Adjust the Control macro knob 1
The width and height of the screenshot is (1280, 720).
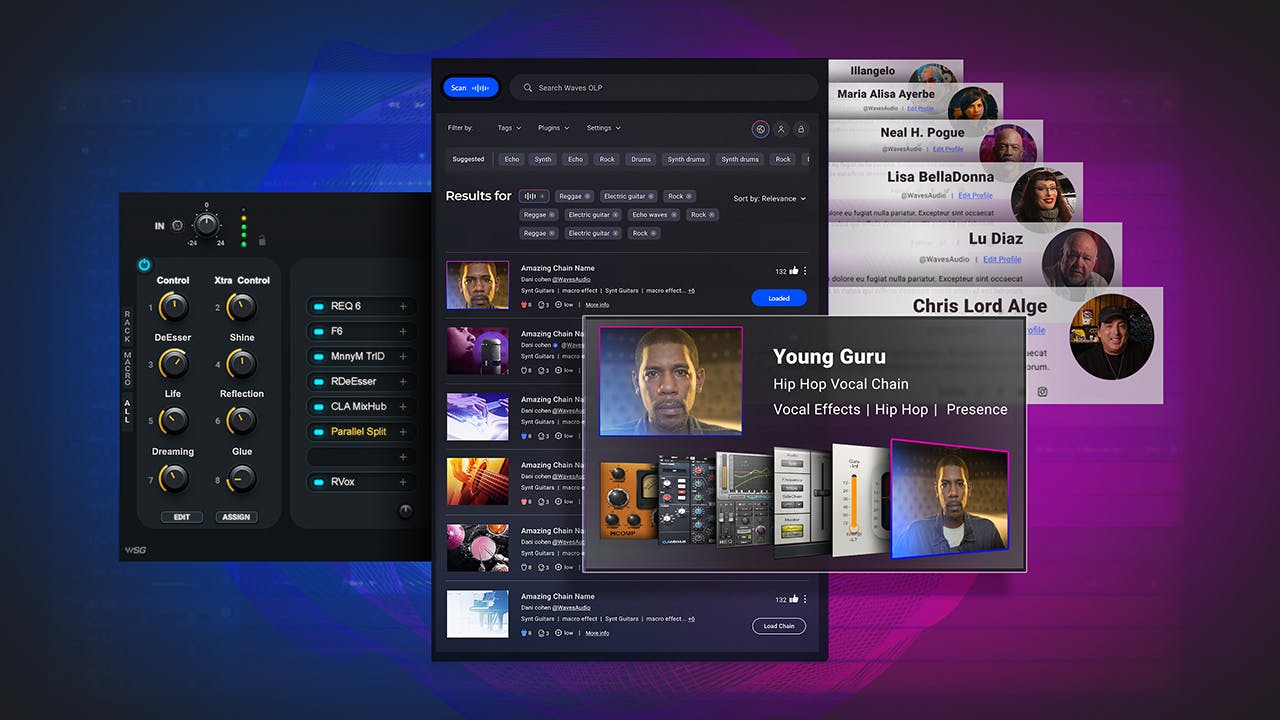(x=174, y=307)
